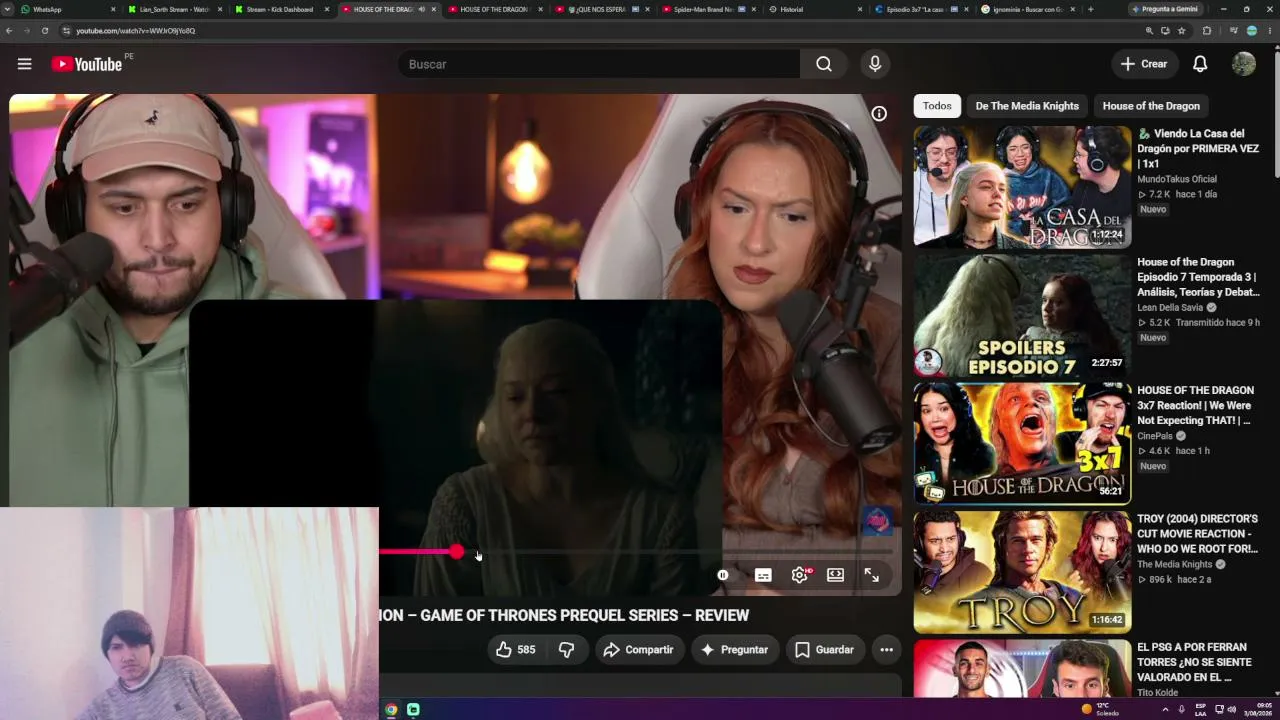
Task: Show video info card icon
Action: click(879, 114)
